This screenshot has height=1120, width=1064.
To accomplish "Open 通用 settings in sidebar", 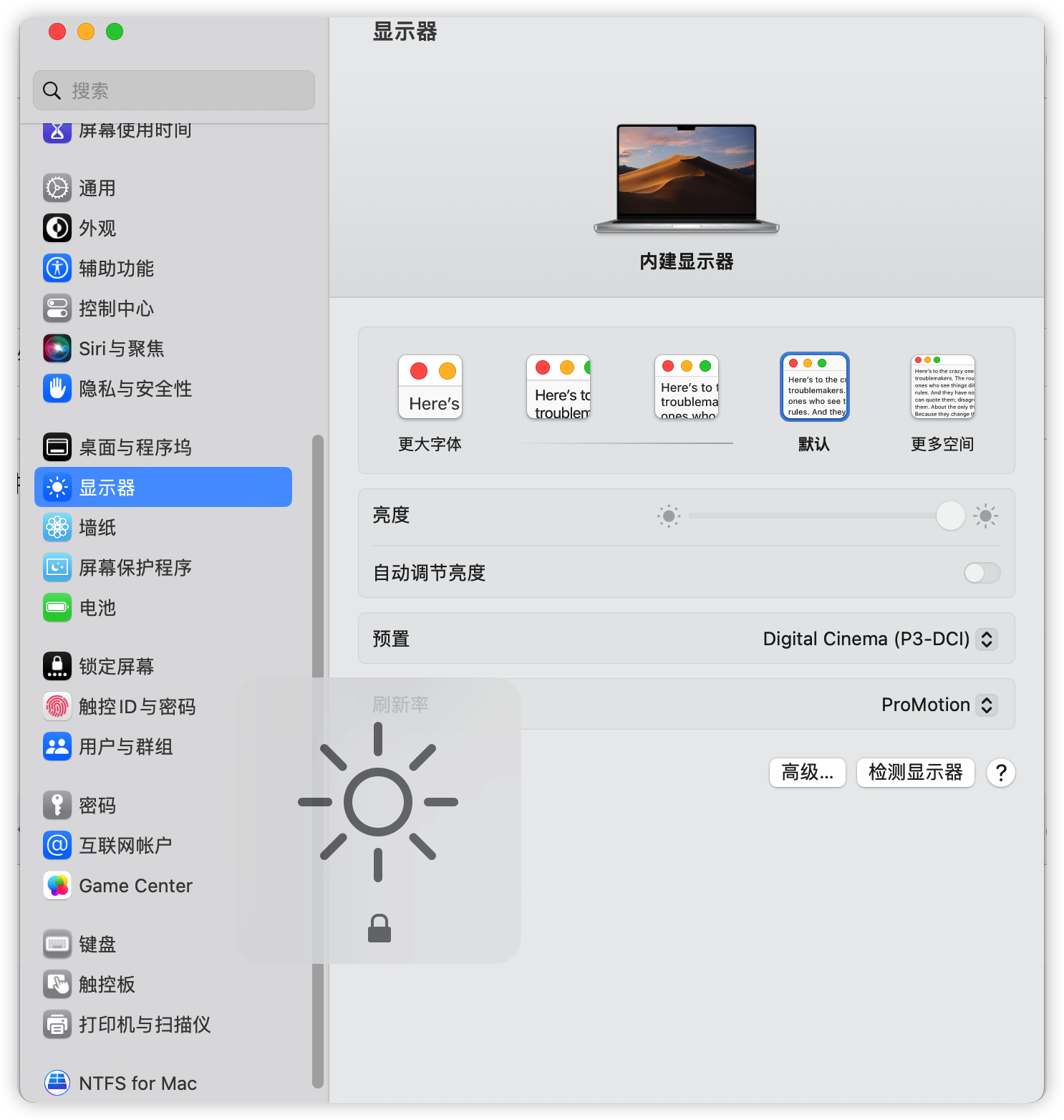I will pyautogui.click(x=97, y=188).
